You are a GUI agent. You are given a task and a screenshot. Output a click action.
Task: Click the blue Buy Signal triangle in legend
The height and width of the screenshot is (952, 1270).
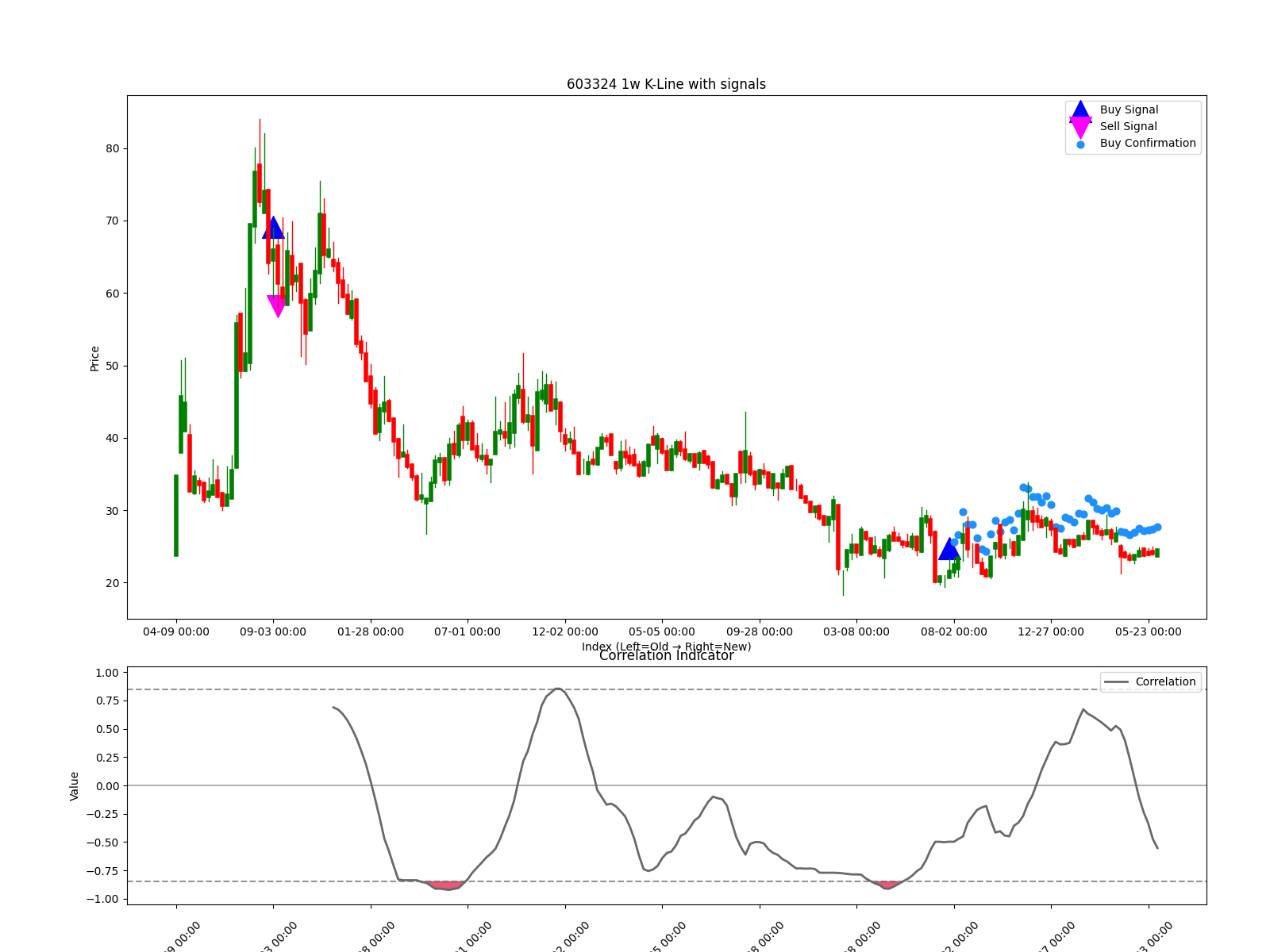point(1080,111)
